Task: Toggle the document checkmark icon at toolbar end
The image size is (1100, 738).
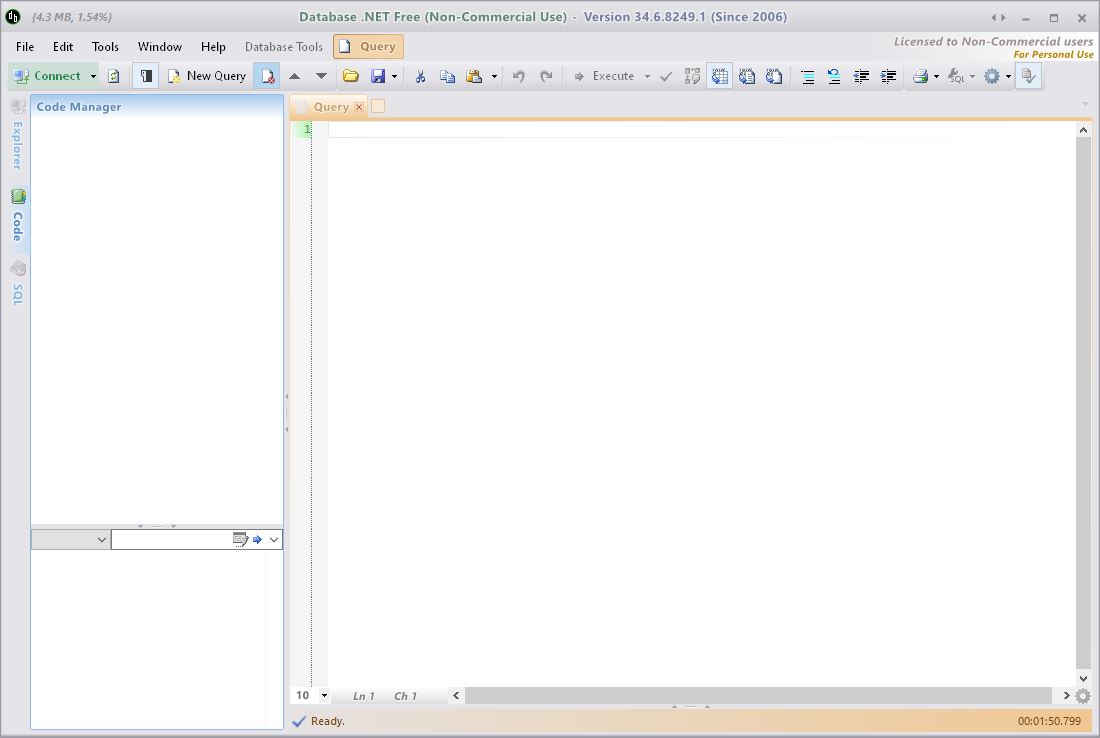Action: [1028, 76]
